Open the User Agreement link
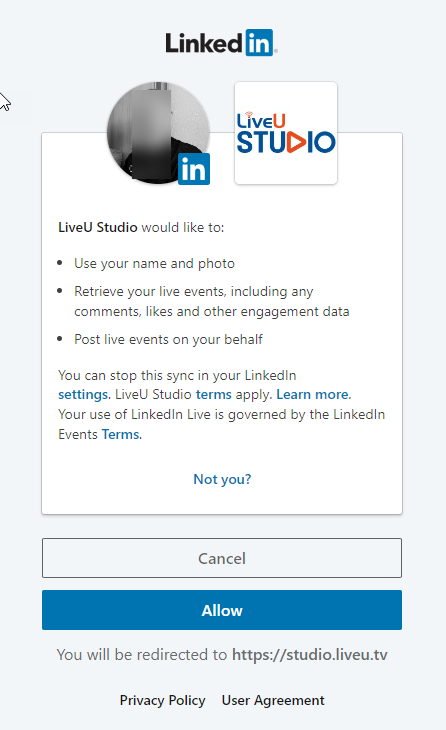The height and width of the screenshot is (730, 446). click(273, 700)
